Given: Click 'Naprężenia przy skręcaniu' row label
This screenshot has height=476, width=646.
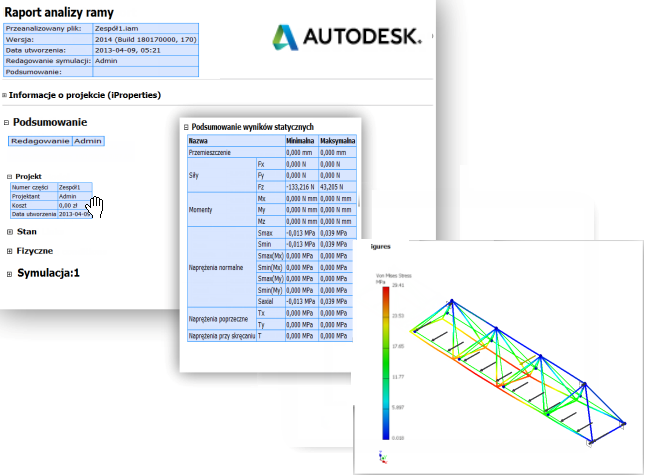Looking at the screenshot, I should (x=222, y=336).
